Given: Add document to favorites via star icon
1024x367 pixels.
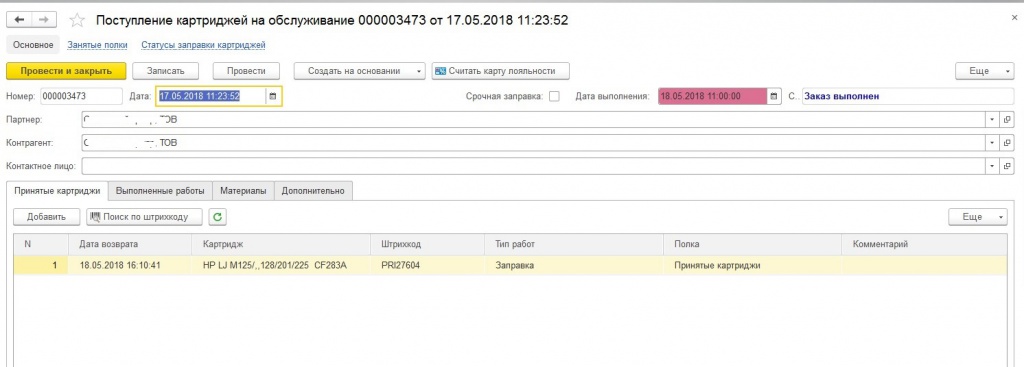Looking at the screenshot, I should 77,20.
